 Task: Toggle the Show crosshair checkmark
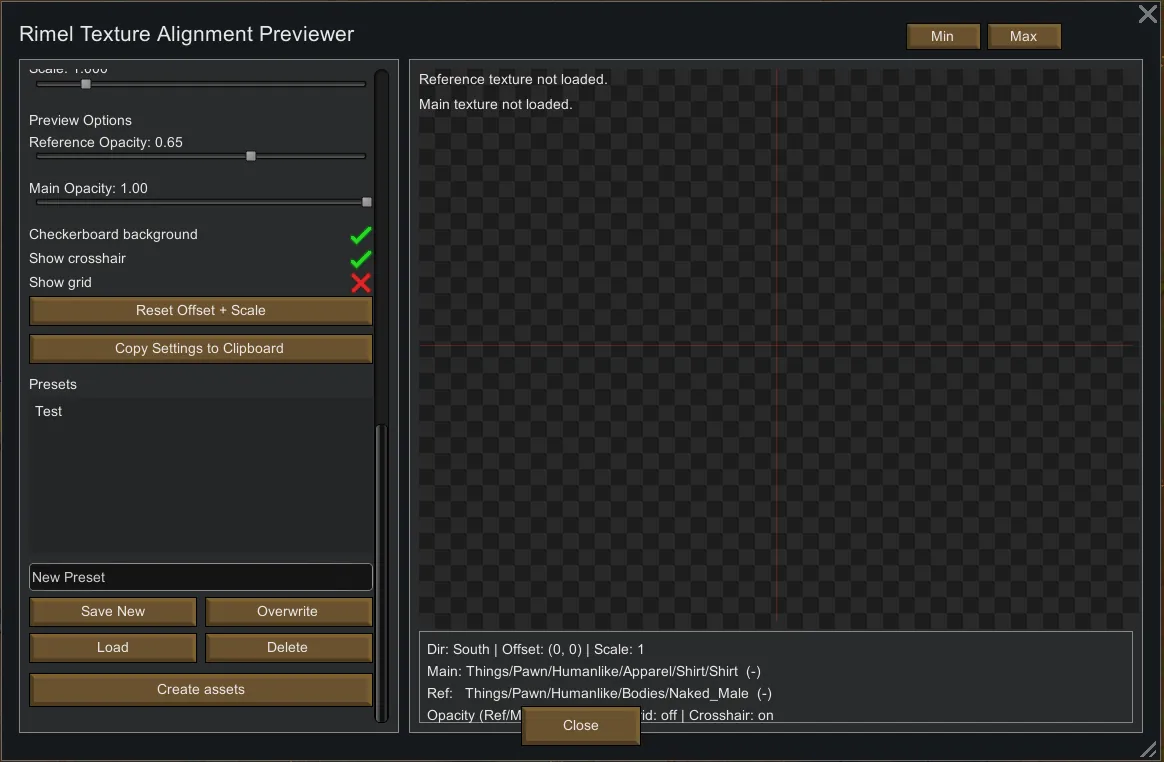click(x=361, y=259)
